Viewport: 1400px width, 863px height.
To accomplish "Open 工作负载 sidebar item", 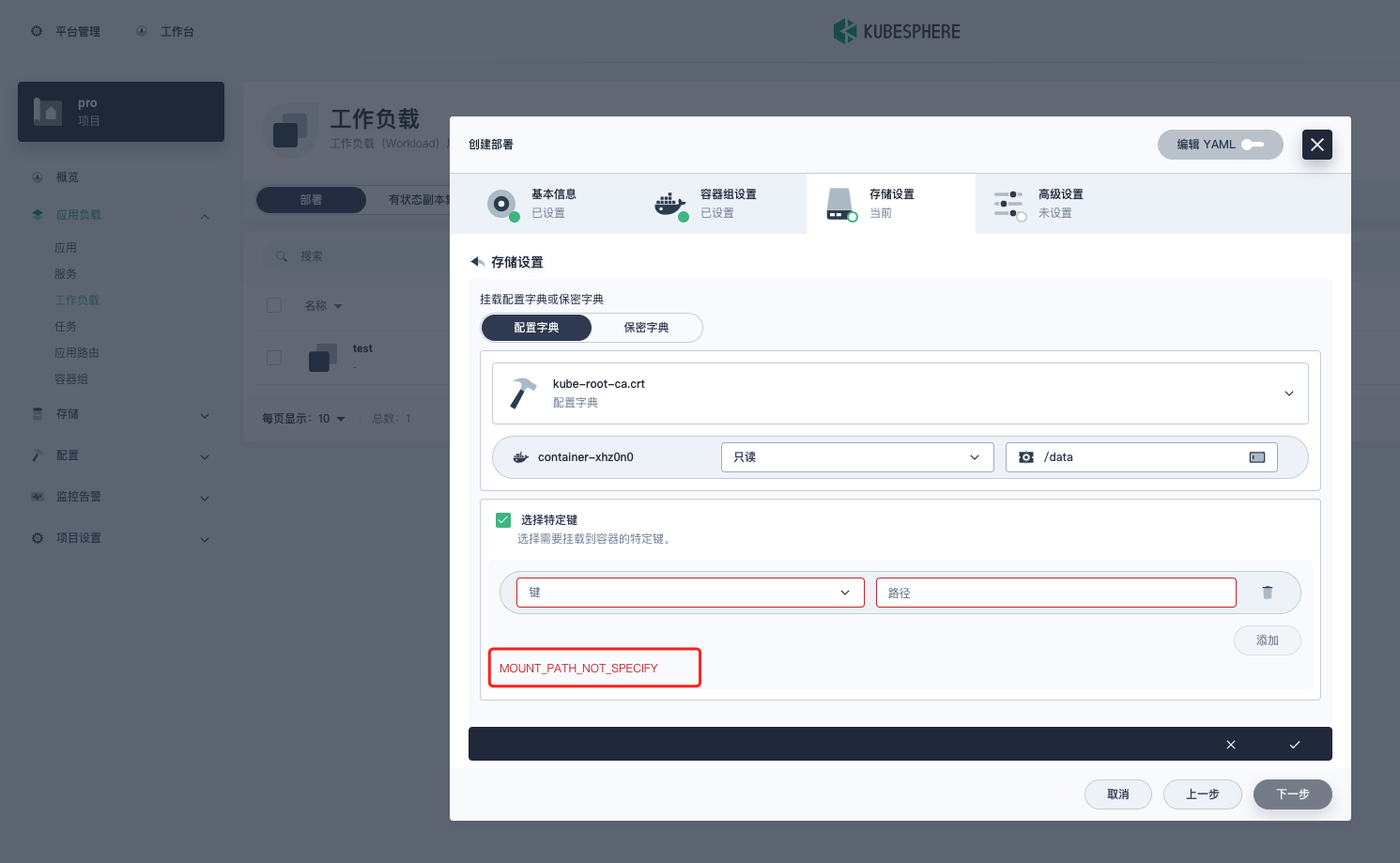I will (77, 301).
